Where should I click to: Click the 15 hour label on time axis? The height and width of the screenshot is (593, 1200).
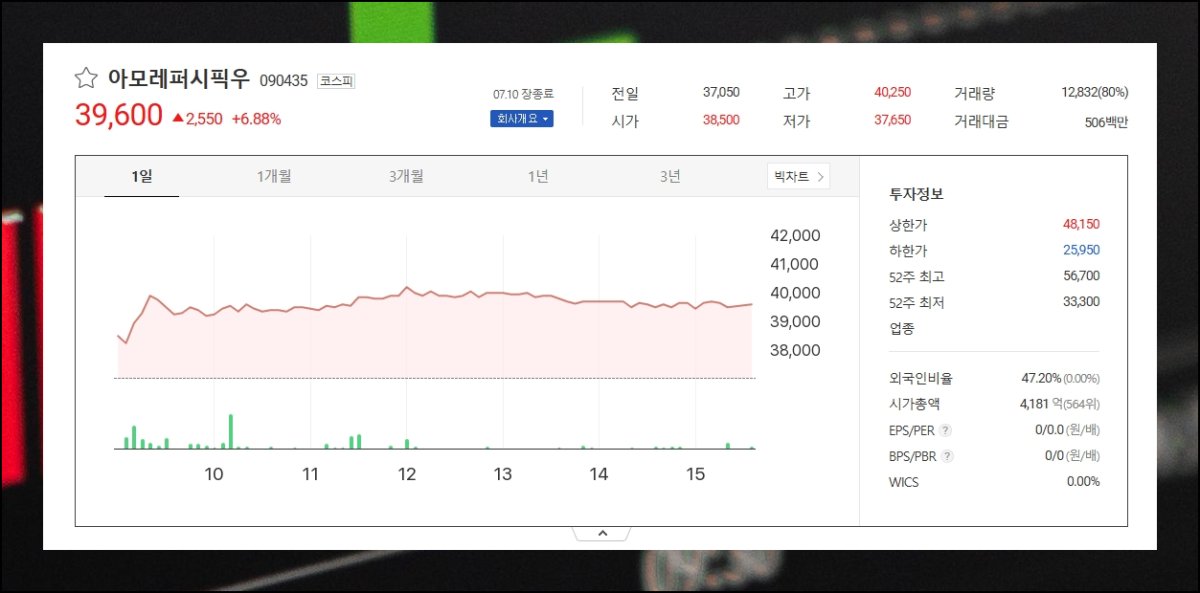pos(695,474)
